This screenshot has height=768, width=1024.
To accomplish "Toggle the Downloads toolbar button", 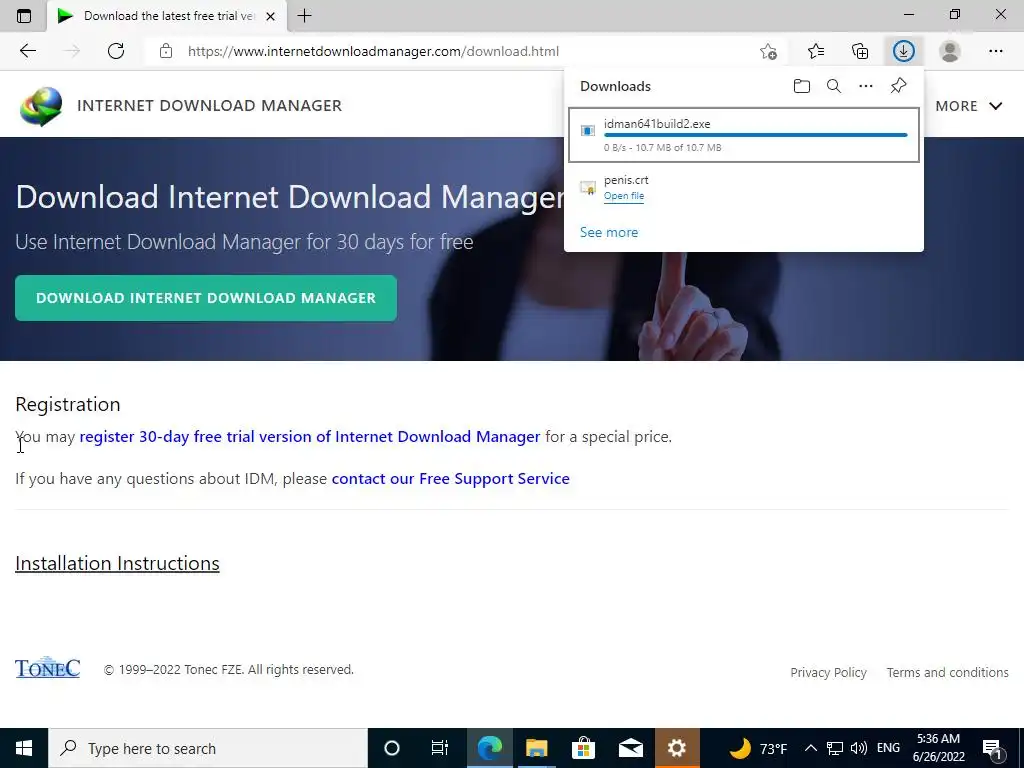I will coord(904,51).
